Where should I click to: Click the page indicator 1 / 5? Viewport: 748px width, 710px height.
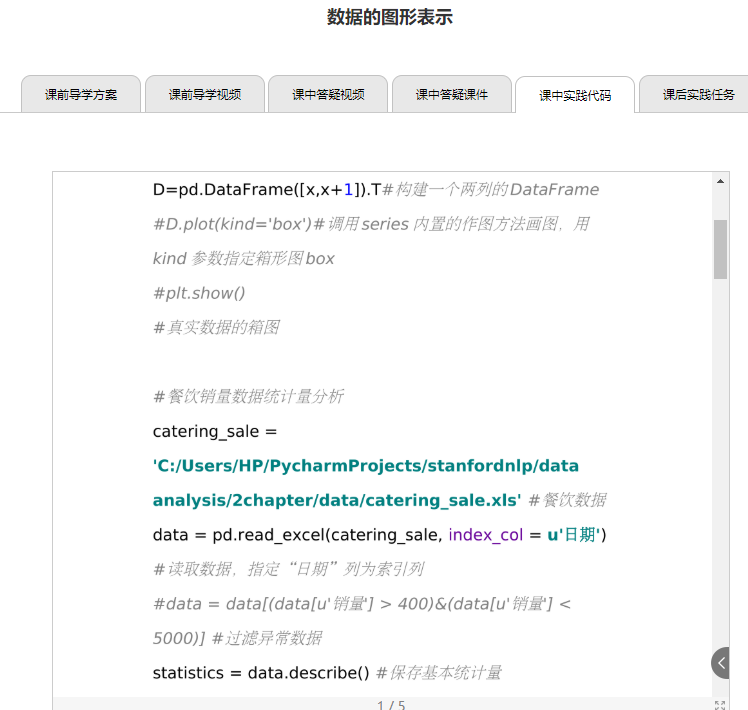tap(391, 705)
